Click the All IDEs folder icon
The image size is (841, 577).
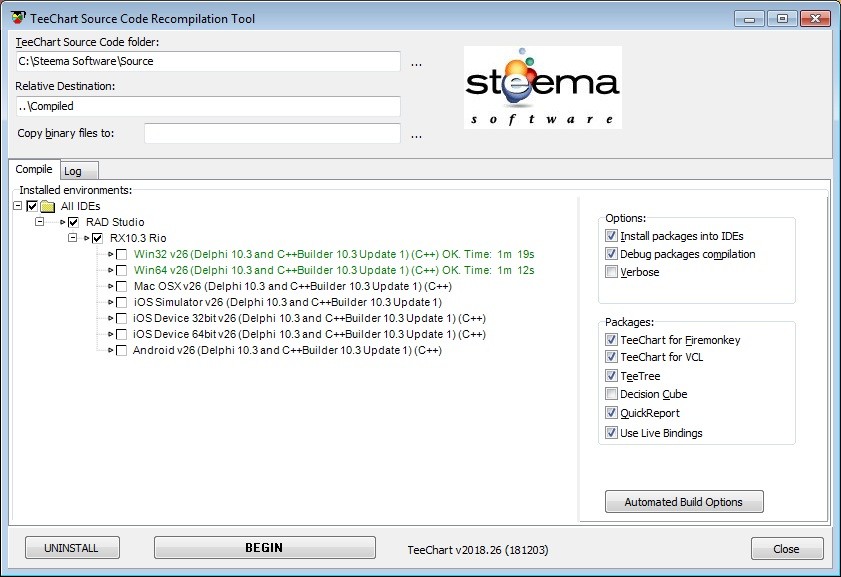48,206
